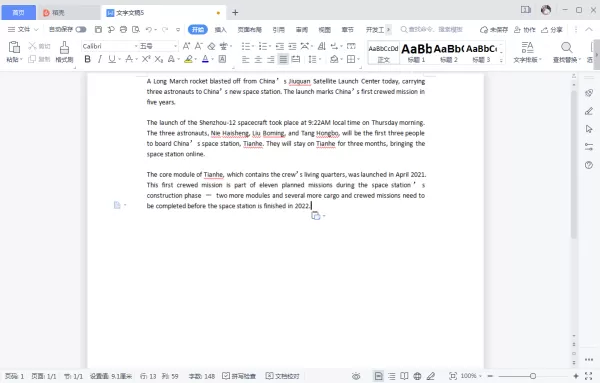The width and height of the screenshot is (600, 383).
Task: Expand more ribbon tabs arrow after 开发工
Action: [388, 29]
